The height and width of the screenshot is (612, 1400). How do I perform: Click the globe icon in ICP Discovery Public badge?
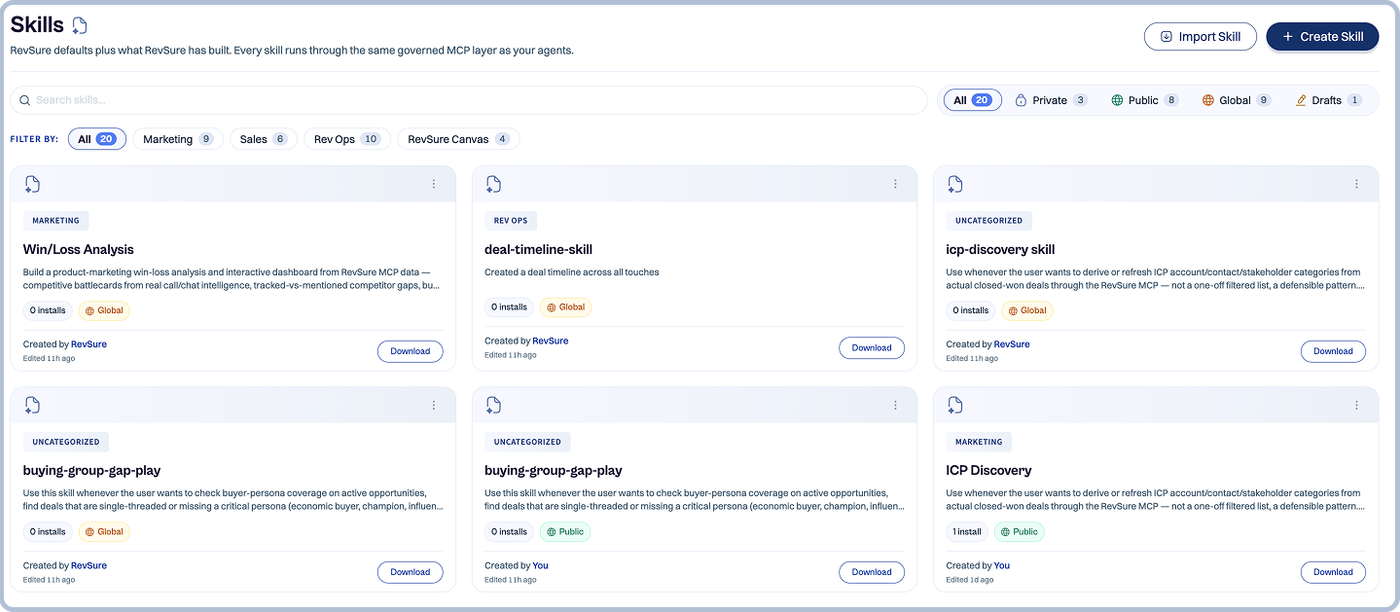(x=1004, y=532)
